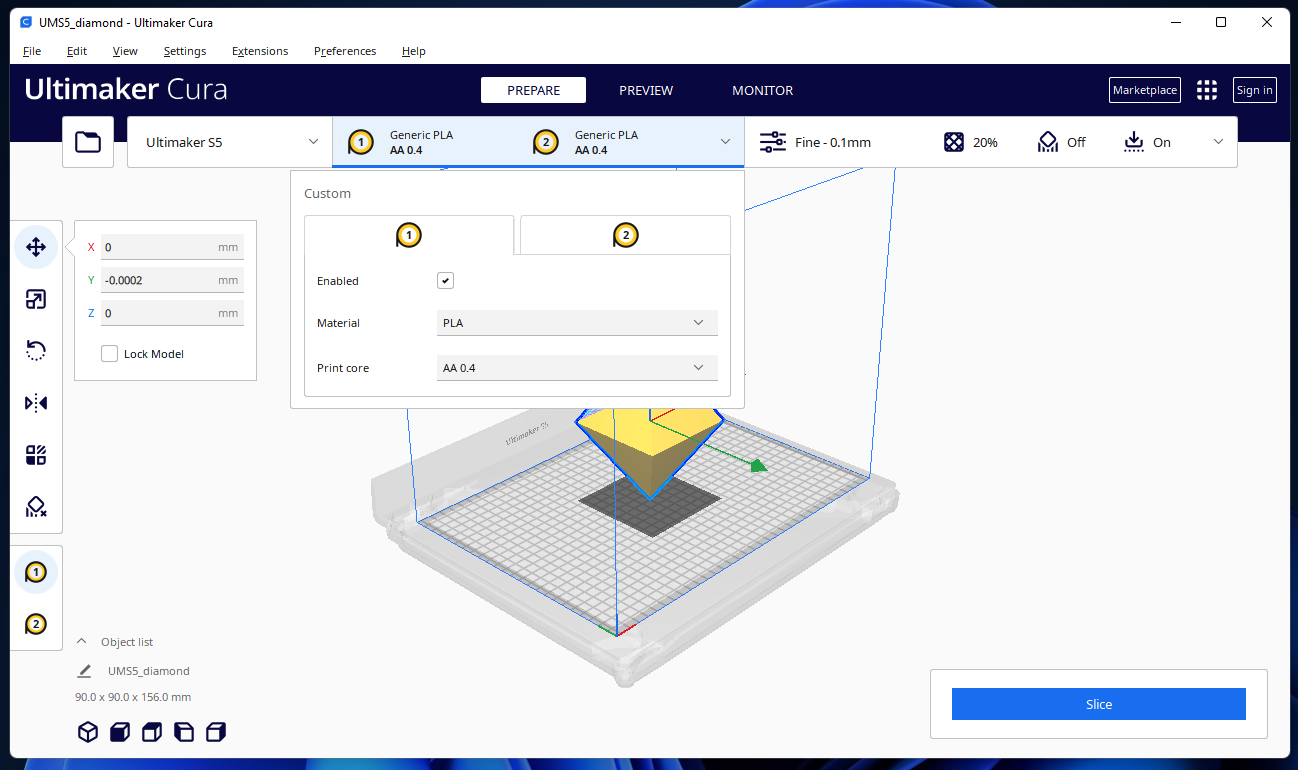
Task: Select the Move tool
Action: (x=36, y=247)
